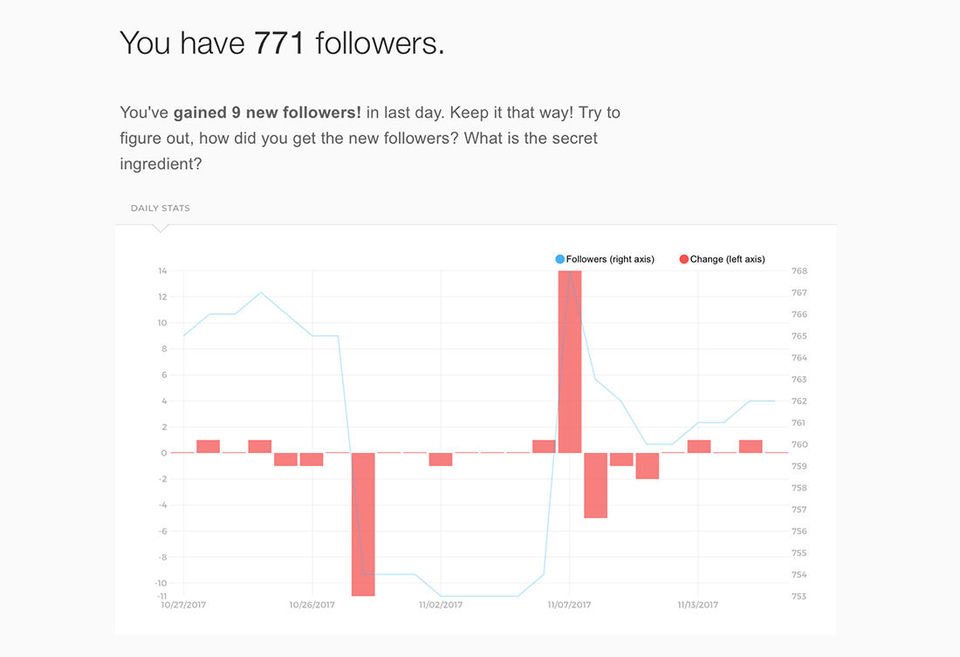Click the pointer arrow beneath DAILY STATS

[x=161, y=229]
